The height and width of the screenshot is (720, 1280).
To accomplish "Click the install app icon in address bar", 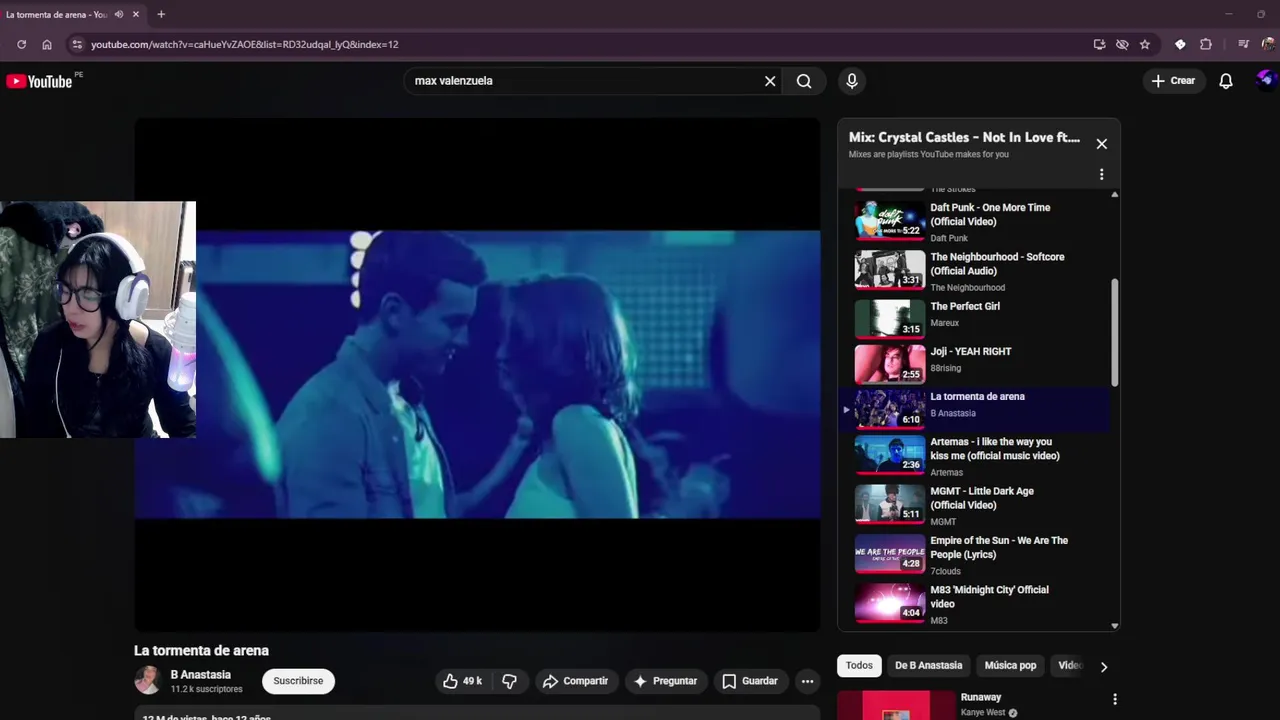I will click(x=1099, y=44).
